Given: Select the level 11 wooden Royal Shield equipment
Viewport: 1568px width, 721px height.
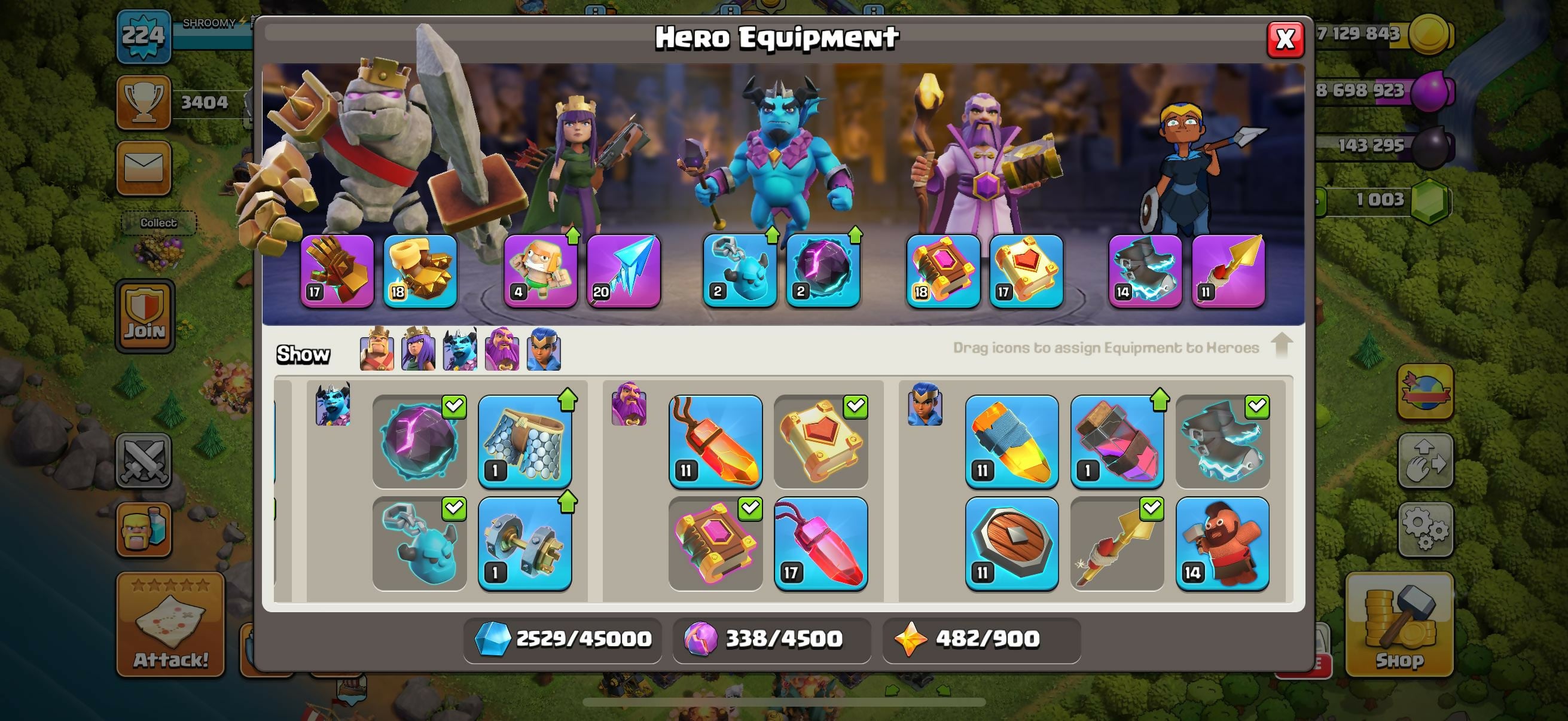Looking at the screenshot, I should coord(1012,543).
